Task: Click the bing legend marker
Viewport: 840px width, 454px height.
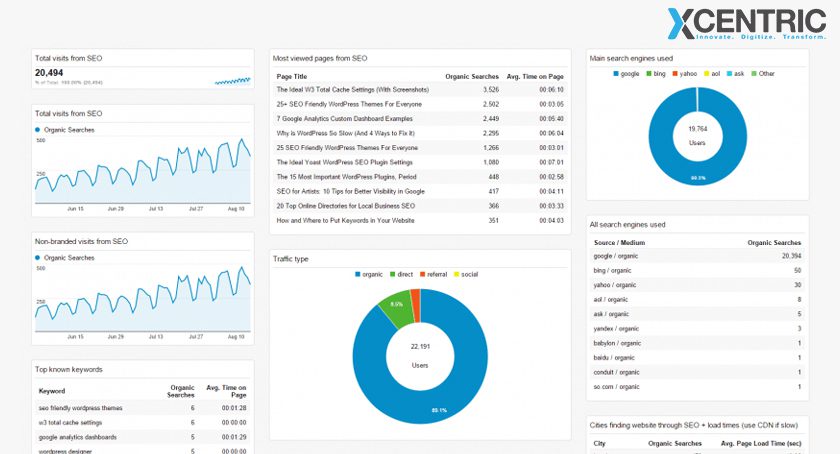Action: (x=649, y=73)
